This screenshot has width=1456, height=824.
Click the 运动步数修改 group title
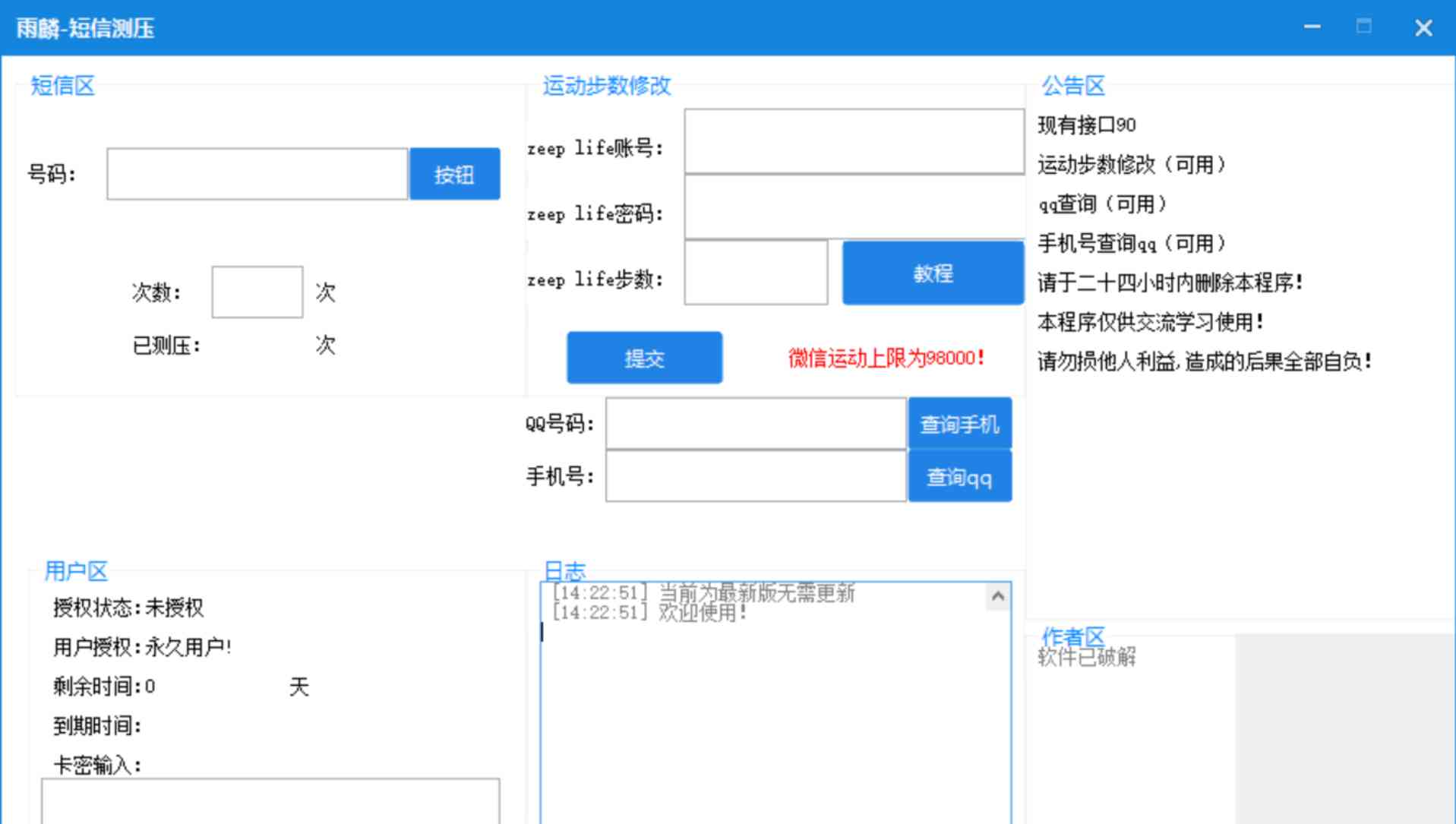tap(607, 86)
